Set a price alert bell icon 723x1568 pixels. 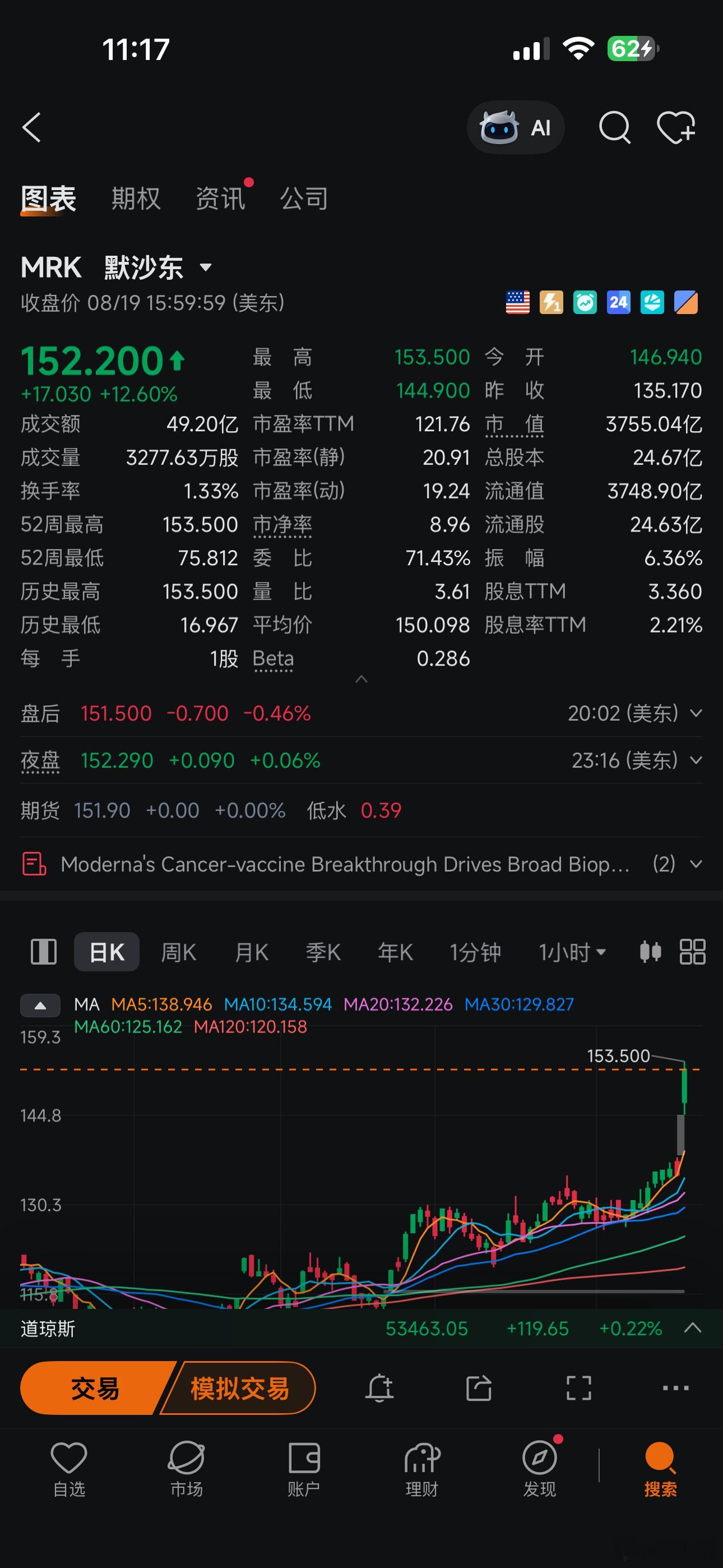point(379,1388)
